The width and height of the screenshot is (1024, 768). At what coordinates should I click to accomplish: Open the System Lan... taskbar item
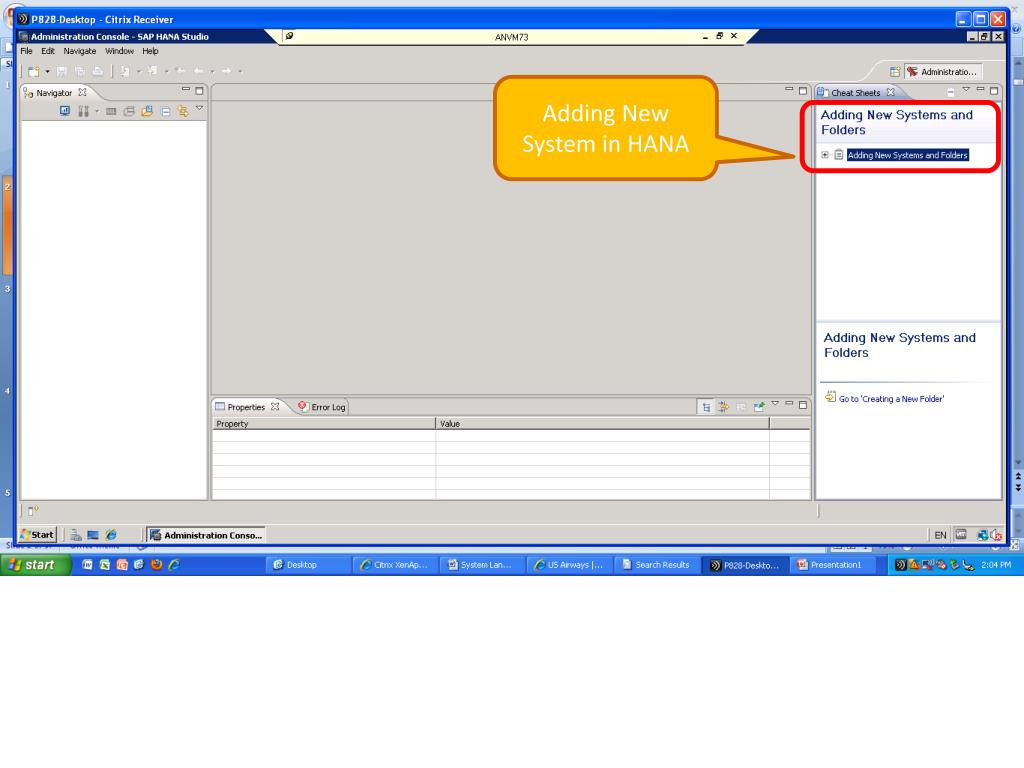coord(481,565)
